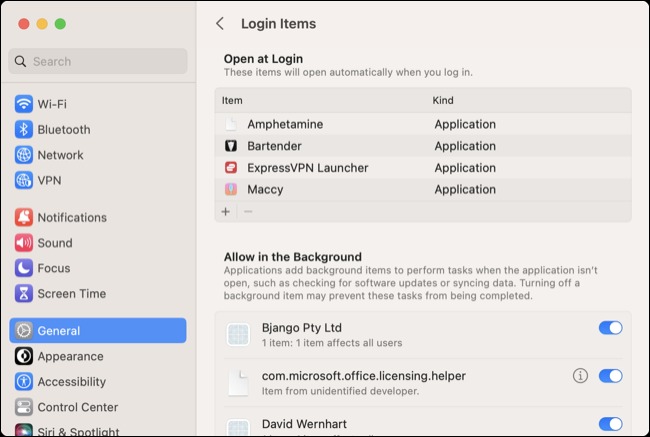
Task: Click the VPN sidebar icon
Action: [x=24, y=180]
